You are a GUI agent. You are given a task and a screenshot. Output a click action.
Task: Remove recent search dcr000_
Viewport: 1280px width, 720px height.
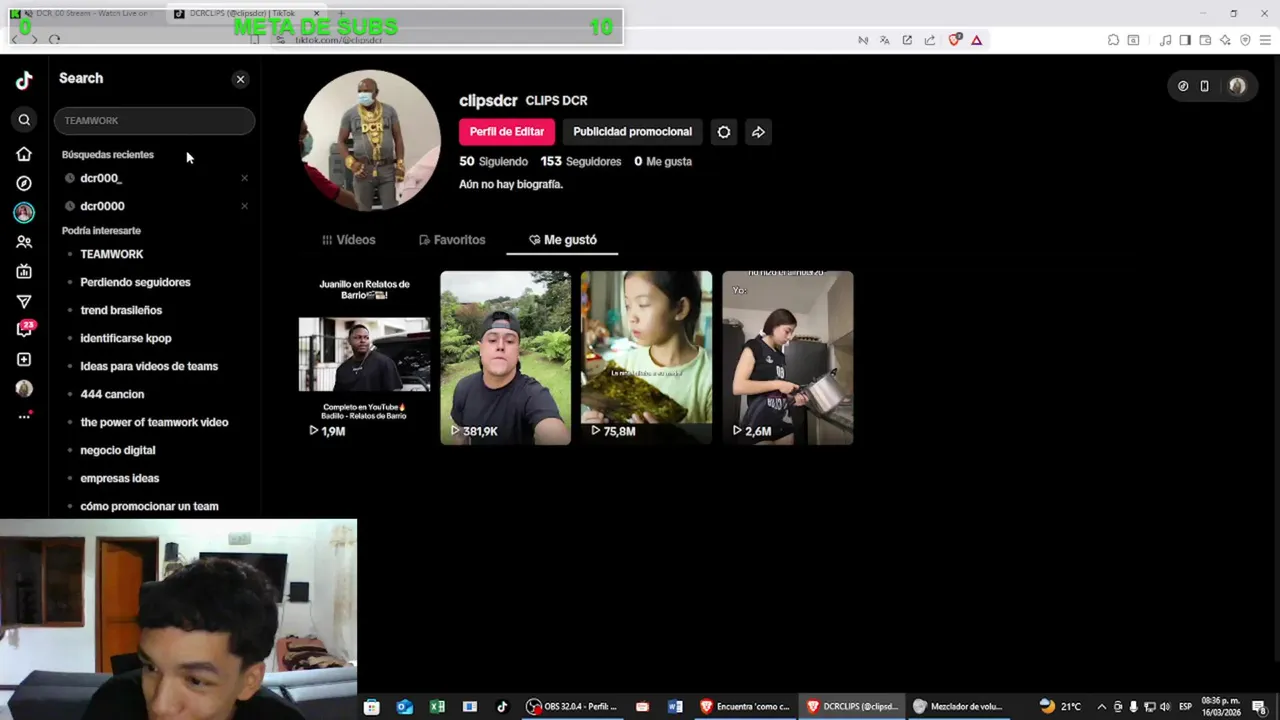(244, 178)
